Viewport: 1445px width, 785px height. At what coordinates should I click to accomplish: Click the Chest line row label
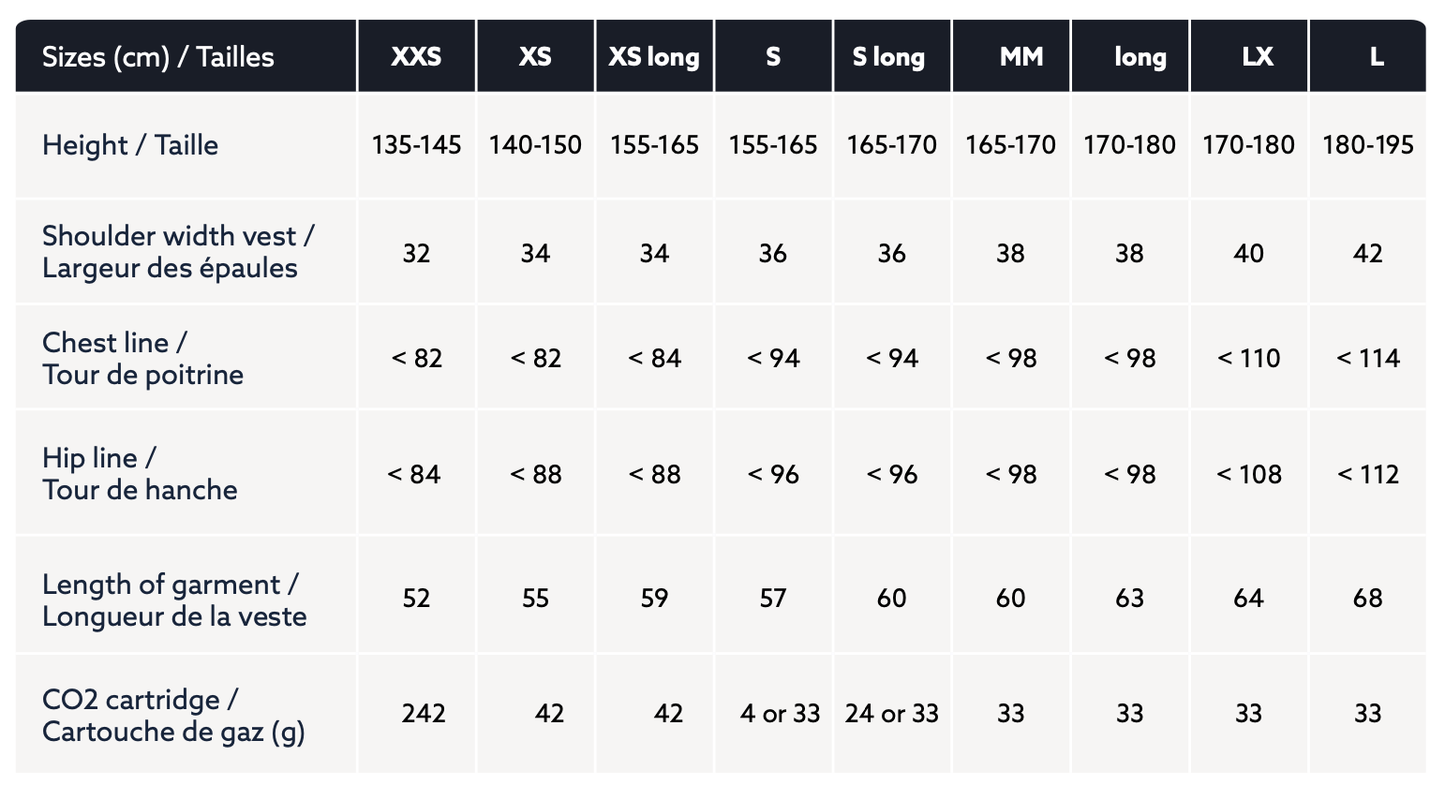coord(142,358)
